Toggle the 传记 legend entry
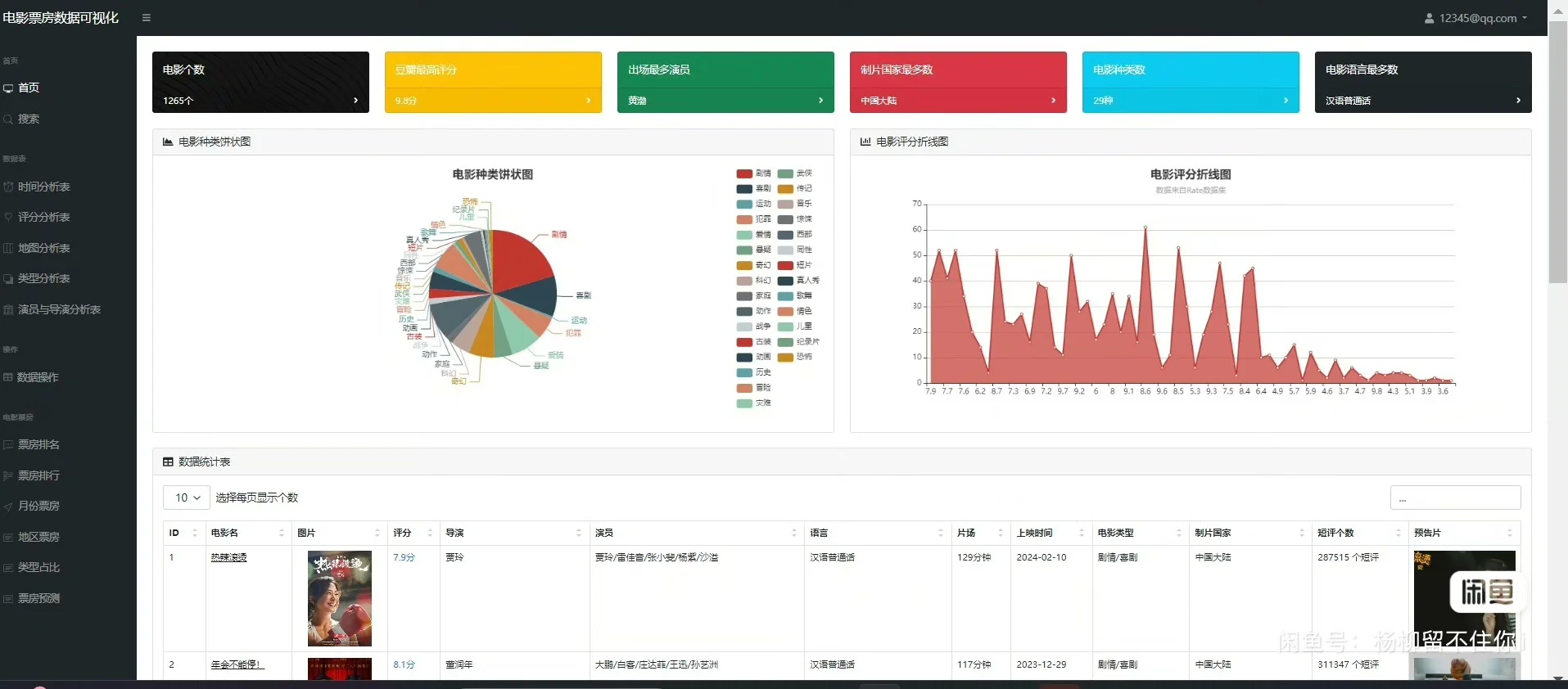Screen dimensions: 1568x689 click(x=794, y=188)
